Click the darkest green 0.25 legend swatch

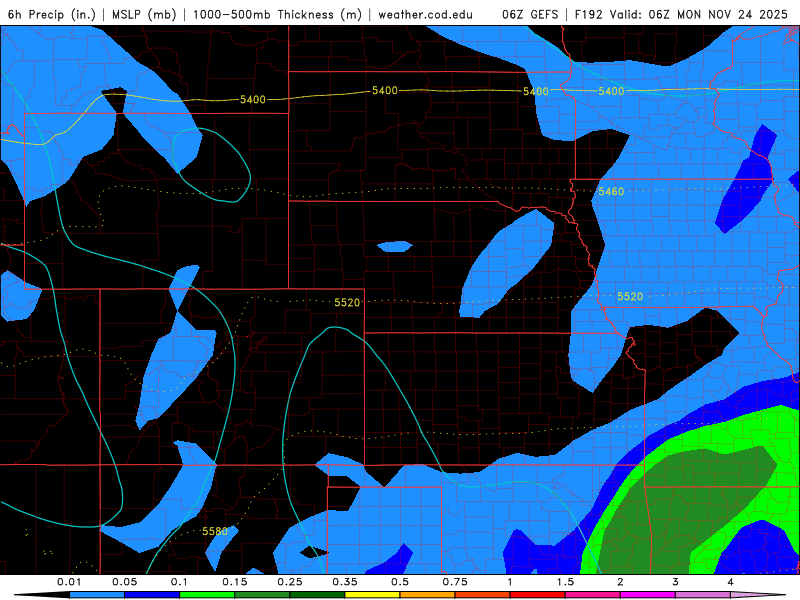click(317, 595)
